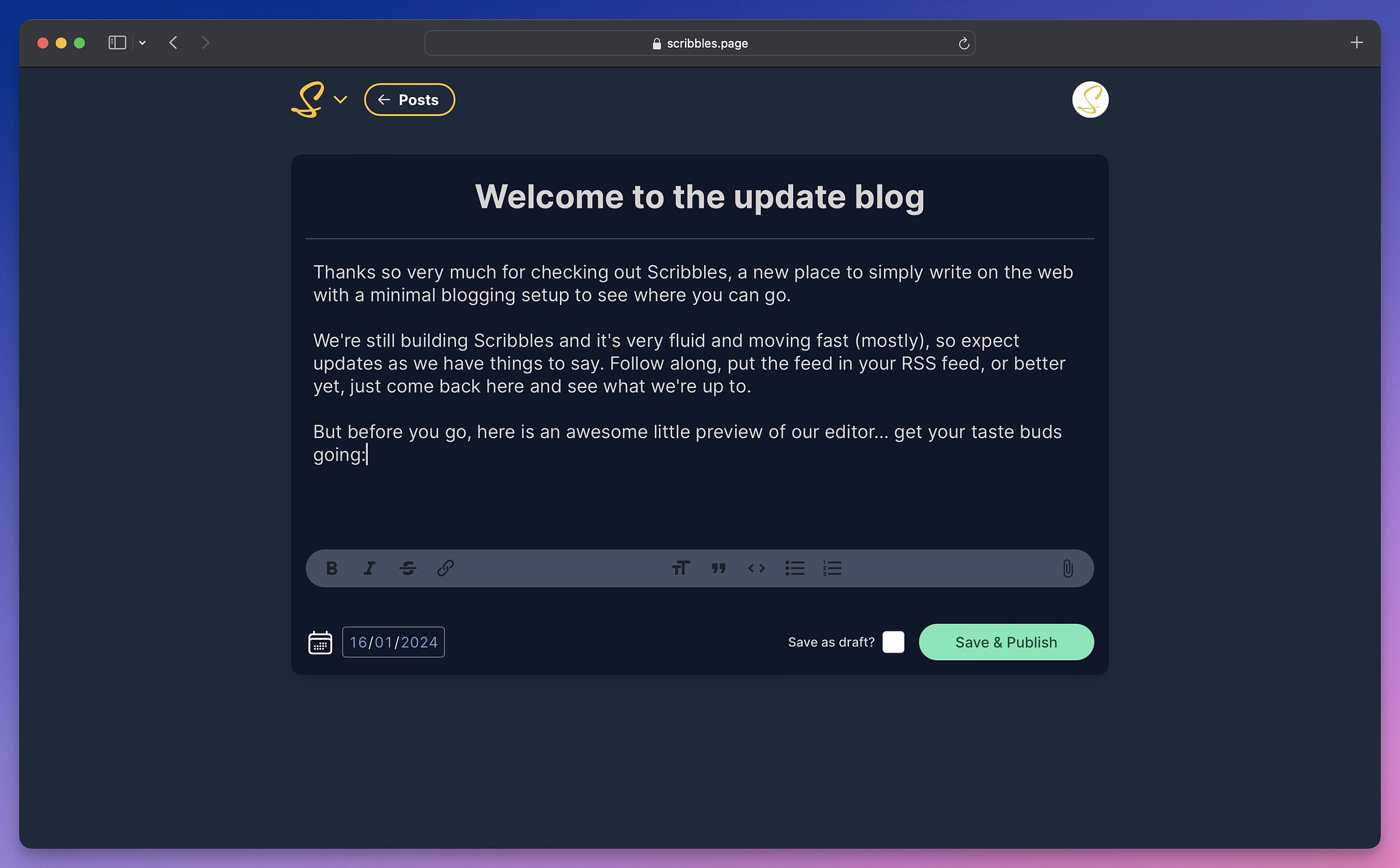Select the calendar date icon
The width and height of the screenshot is (1400, 868).
pyautogui.click(x=319, y=641)
